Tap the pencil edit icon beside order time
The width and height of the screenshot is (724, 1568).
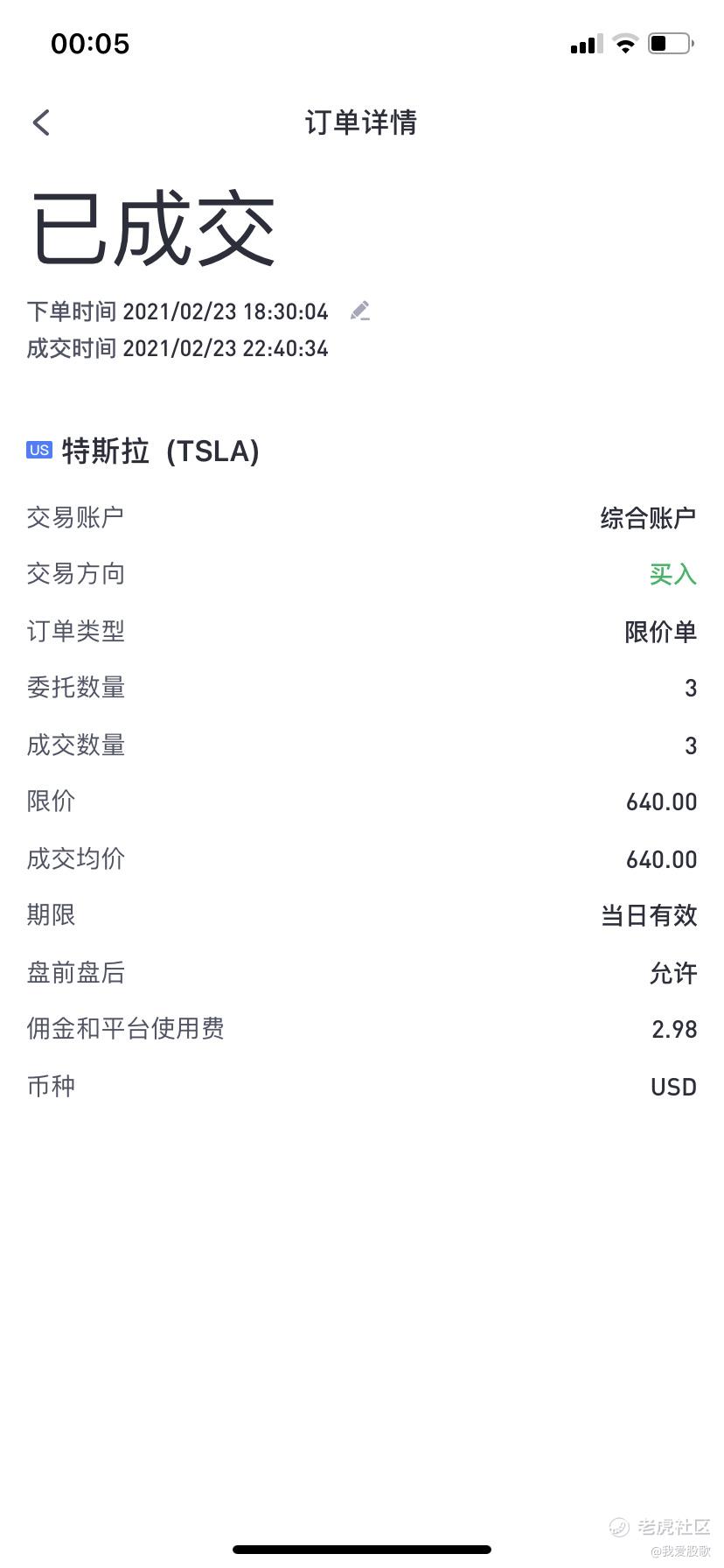click(359, 311)
